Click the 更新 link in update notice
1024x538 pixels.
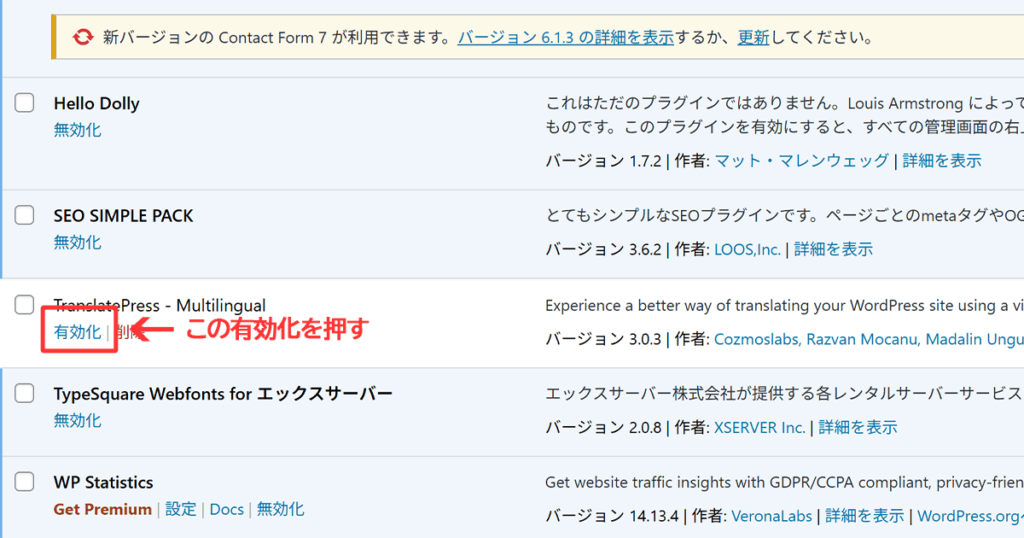tap(753, 38)
